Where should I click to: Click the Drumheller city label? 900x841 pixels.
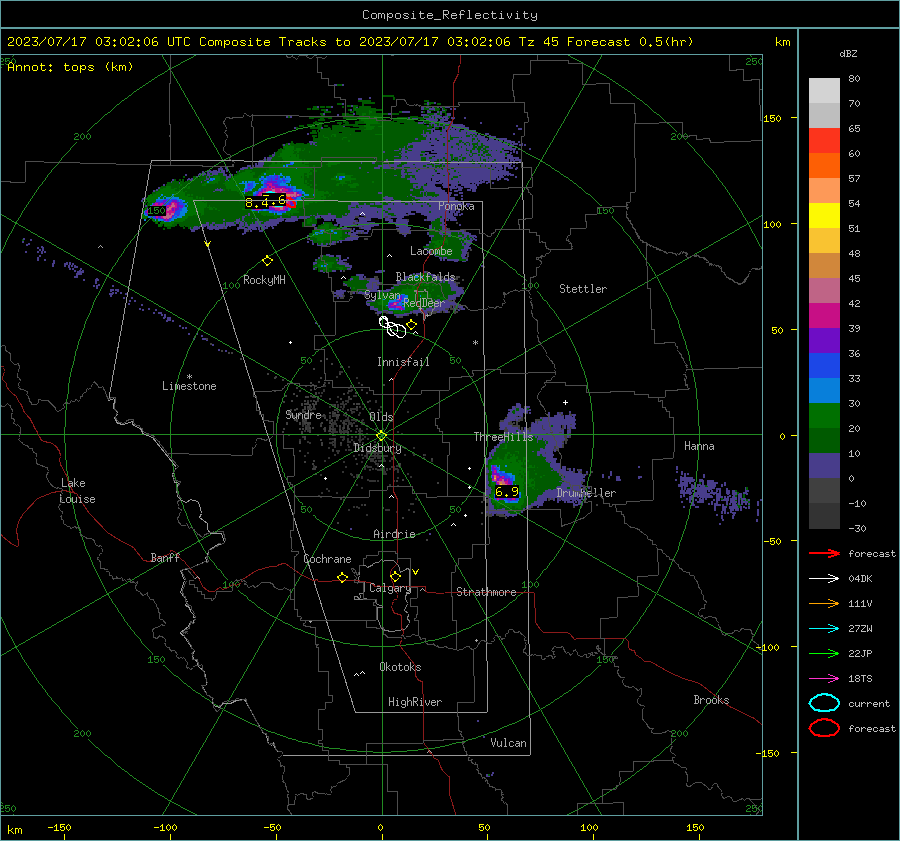click(x=586, y=493)
